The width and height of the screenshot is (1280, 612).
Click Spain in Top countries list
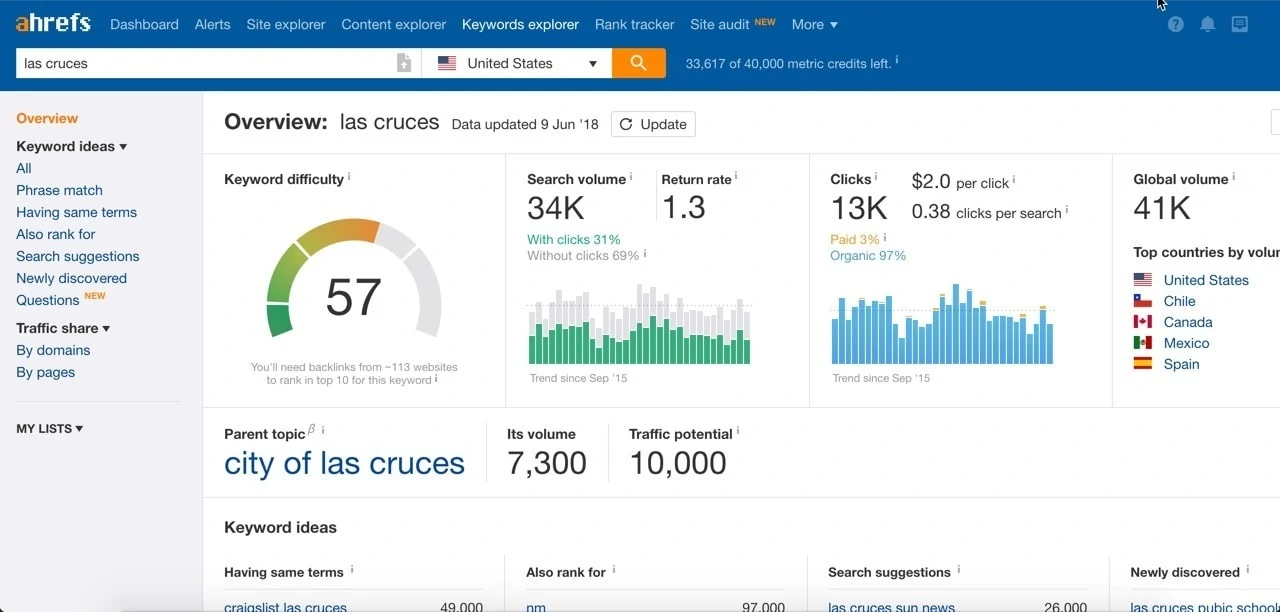click(x=1181, y=364)
